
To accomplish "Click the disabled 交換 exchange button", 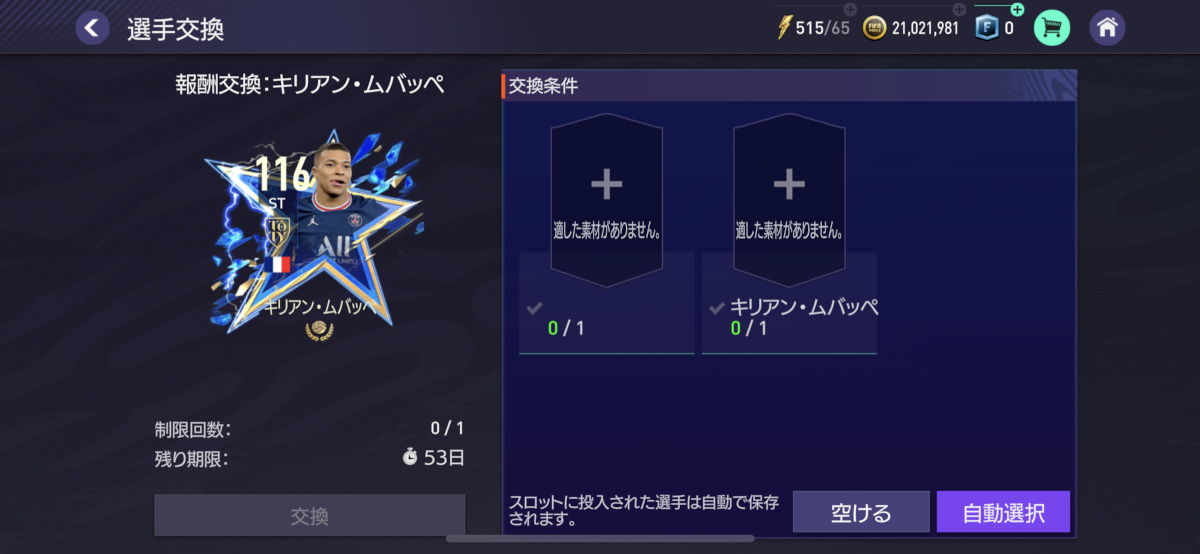I will [309, 516].
